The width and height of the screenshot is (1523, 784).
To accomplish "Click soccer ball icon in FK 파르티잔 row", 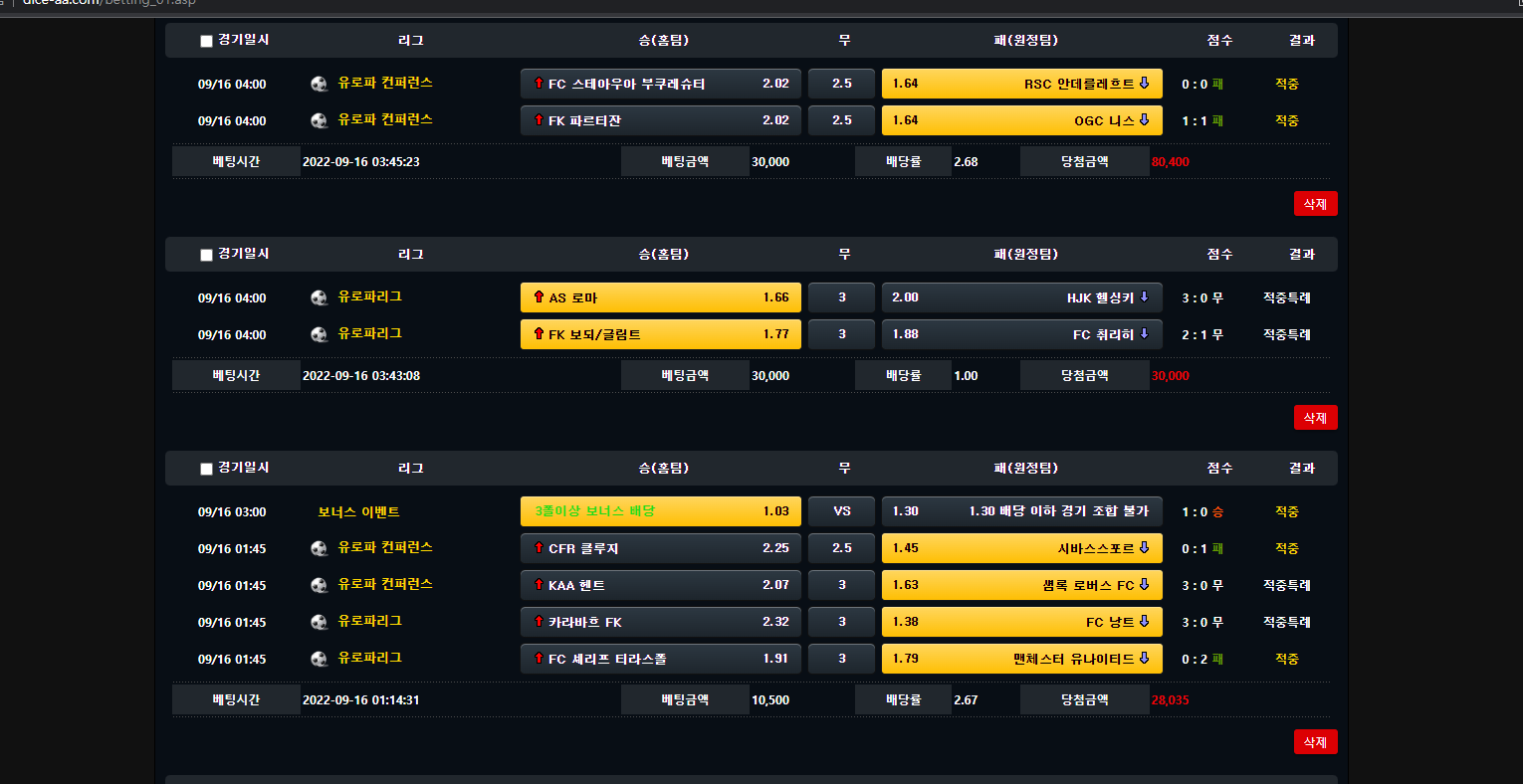I will [x=320, y=120].
